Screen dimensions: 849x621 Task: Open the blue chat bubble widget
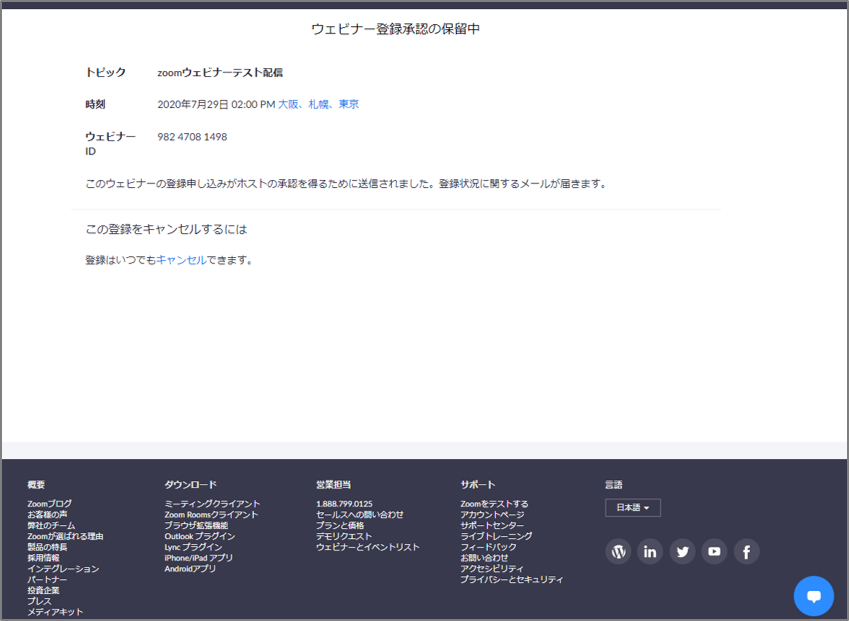pyautogui.click(x=814, y=596)
